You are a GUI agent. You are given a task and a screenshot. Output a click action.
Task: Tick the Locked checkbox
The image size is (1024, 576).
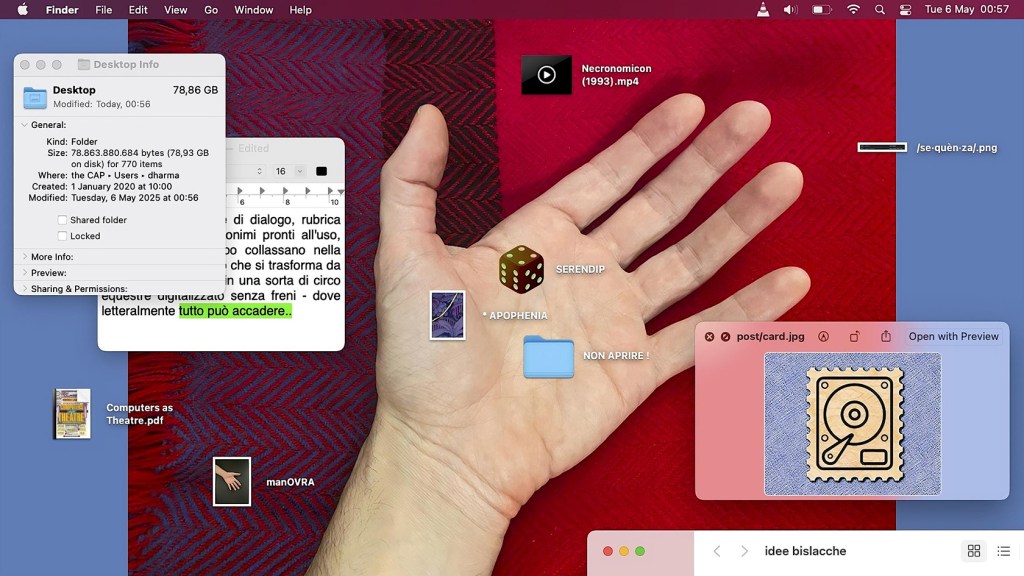click(x=63, y=236)
